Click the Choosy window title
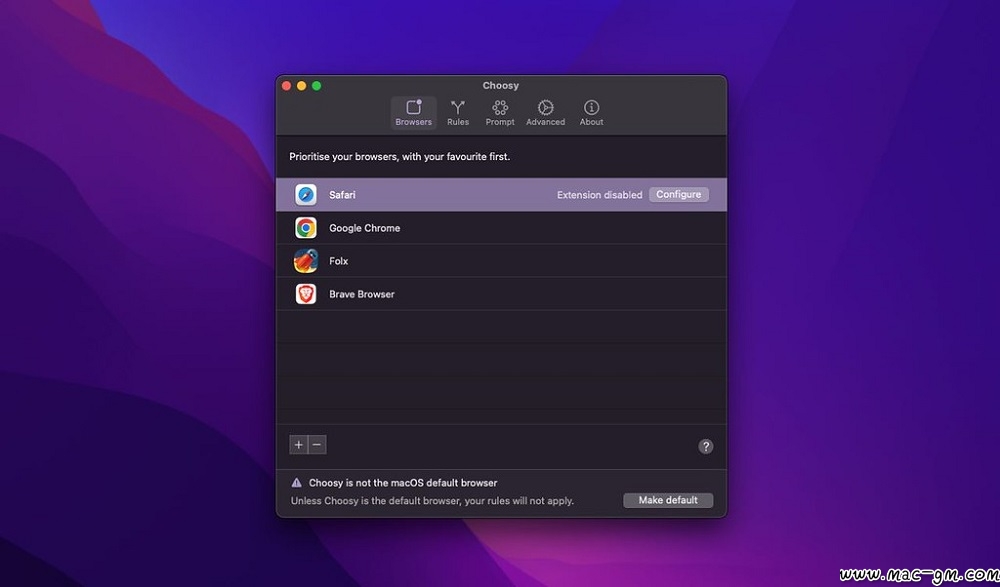Image resolution: width=1000 pixels, height=587 pixels. tap(501, 85)
